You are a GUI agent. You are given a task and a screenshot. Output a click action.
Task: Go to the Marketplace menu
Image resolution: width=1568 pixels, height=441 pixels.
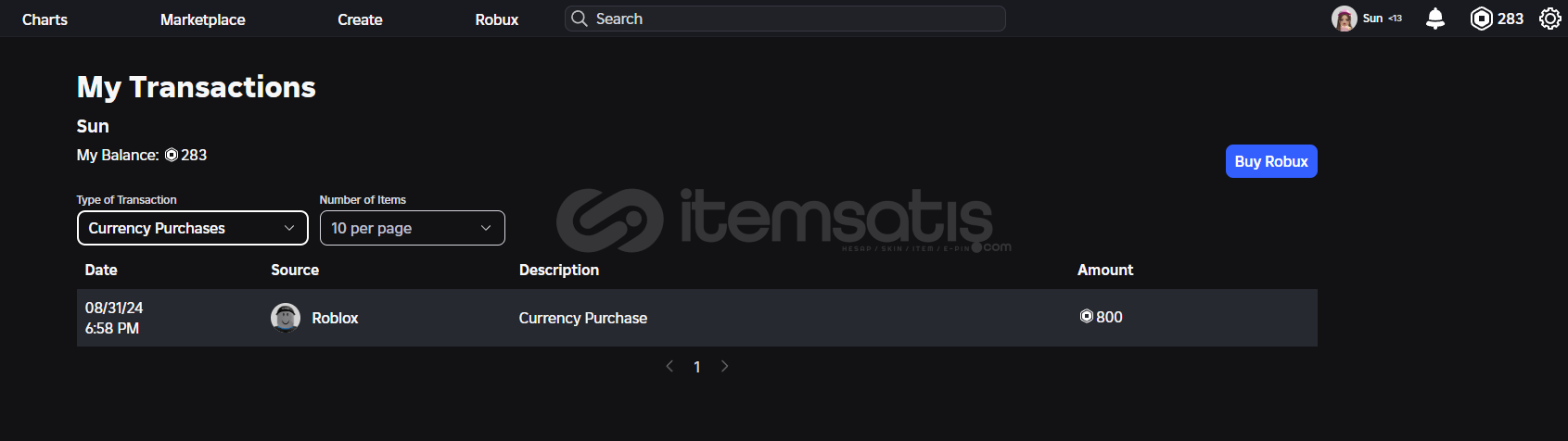pos(202,19)
